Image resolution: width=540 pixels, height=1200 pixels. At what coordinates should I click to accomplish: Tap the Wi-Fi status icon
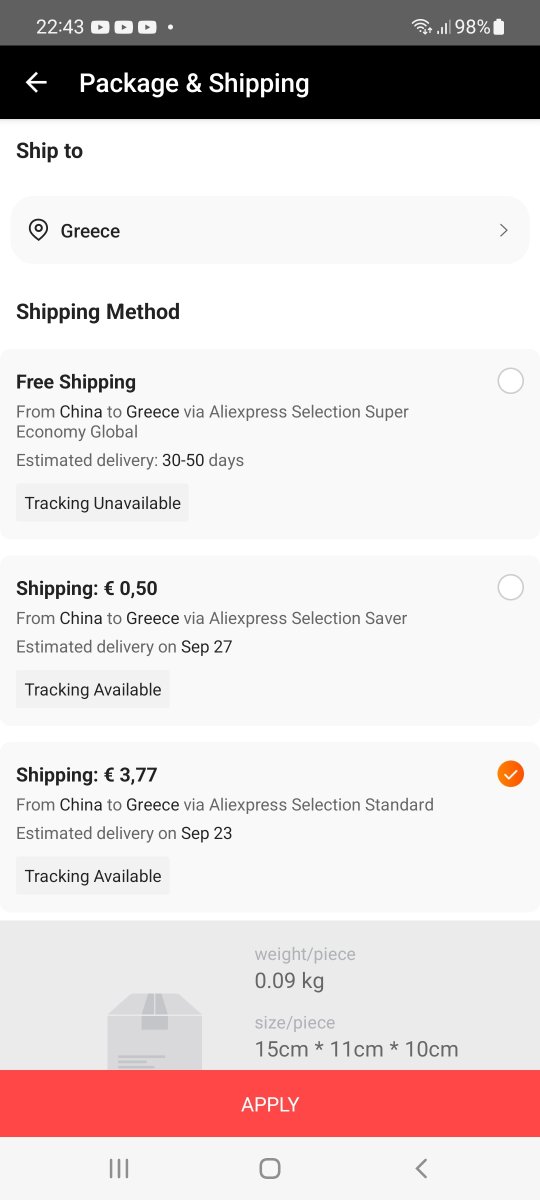click(421, 27)
